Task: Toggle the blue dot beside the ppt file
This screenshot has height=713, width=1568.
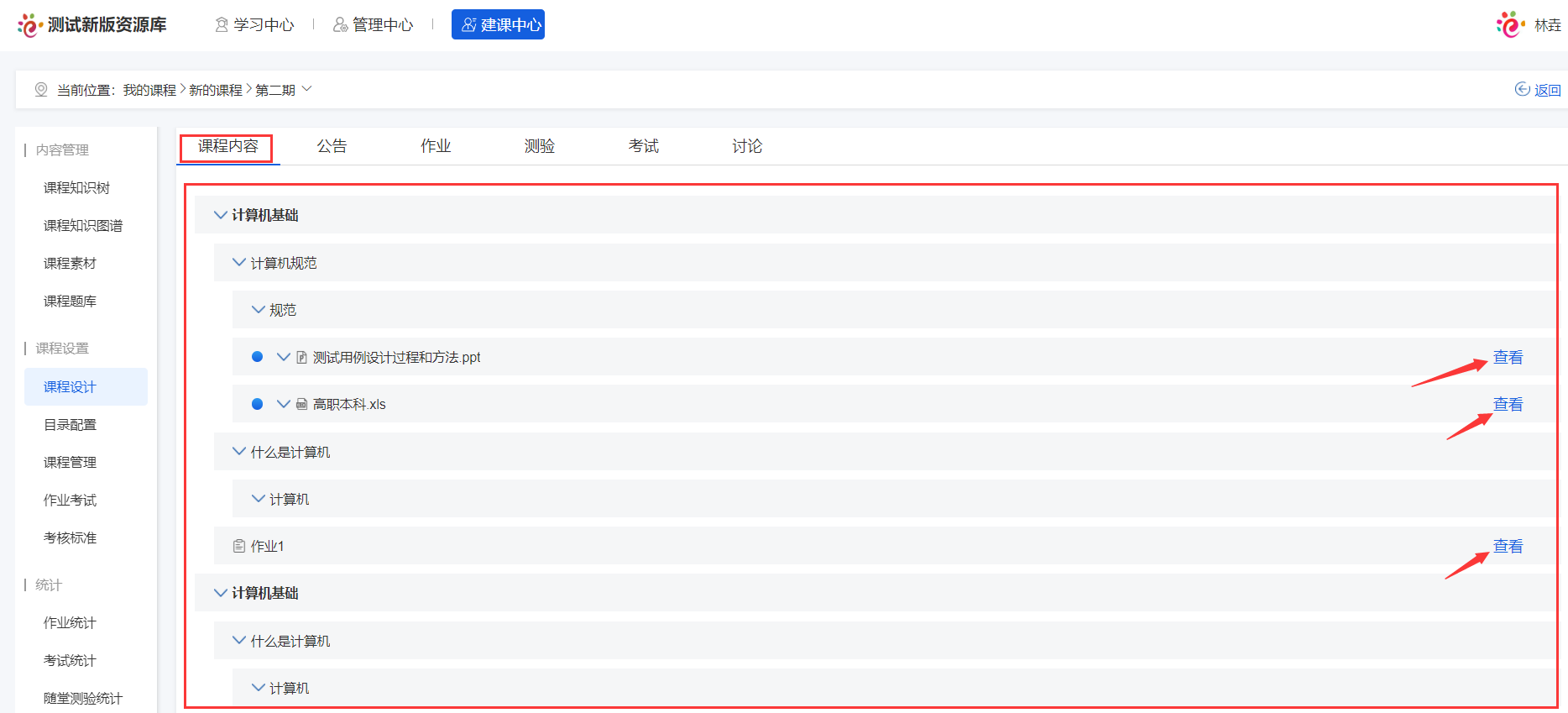Action: pos(258,357)
